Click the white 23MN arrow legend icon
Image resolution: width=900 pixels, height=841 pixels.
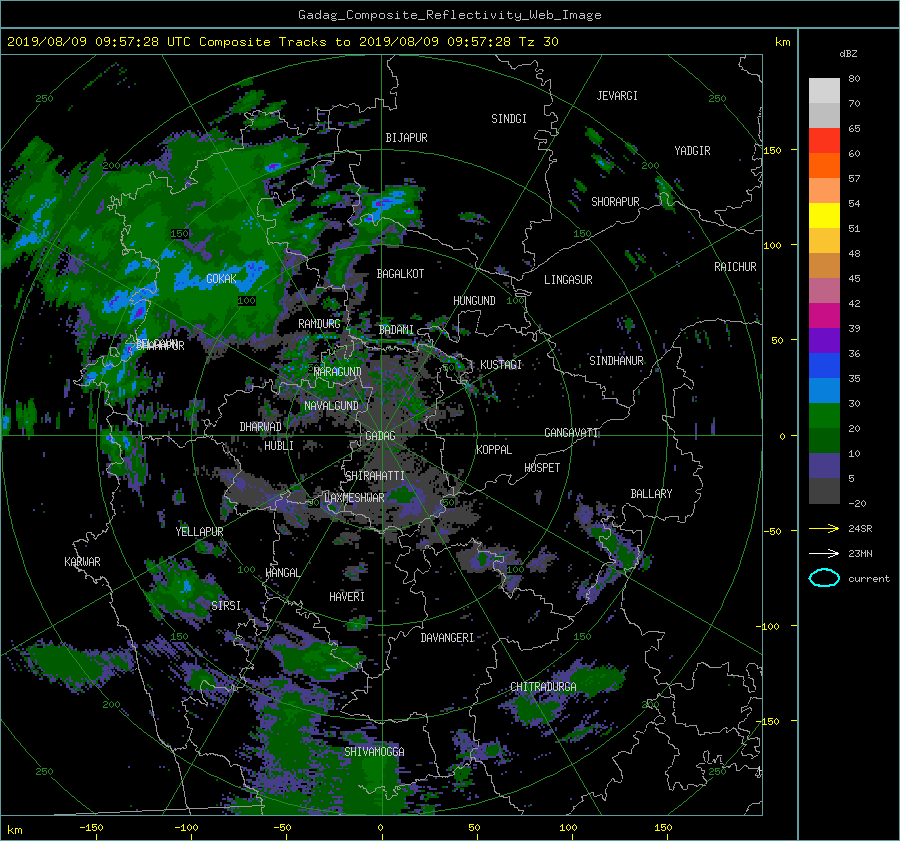point(824,553)
